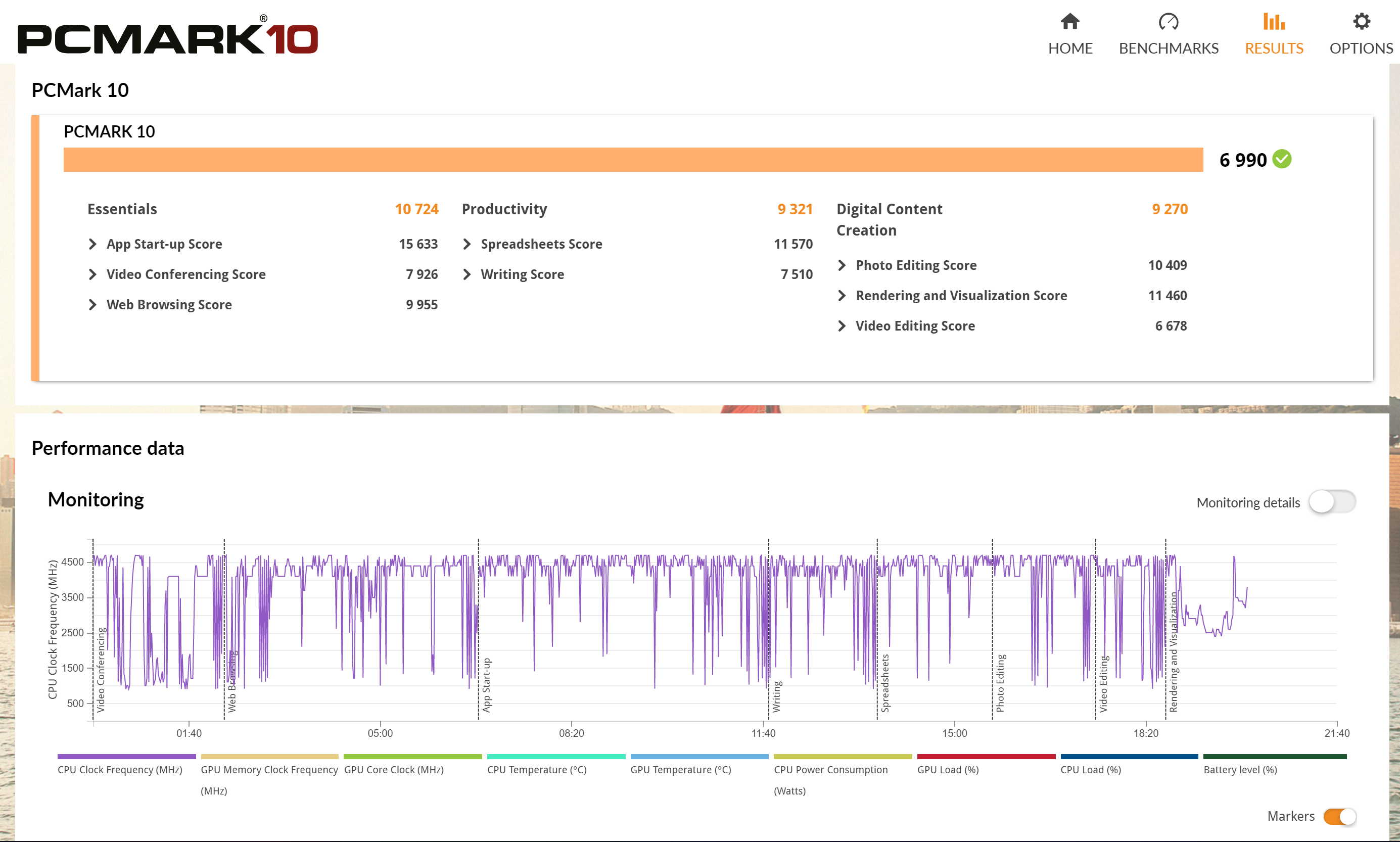Screen dimensions: 1400x842
Task: Expand the Video Editing Score chevron
Action: pyautogui.click(x=842, y=325)
